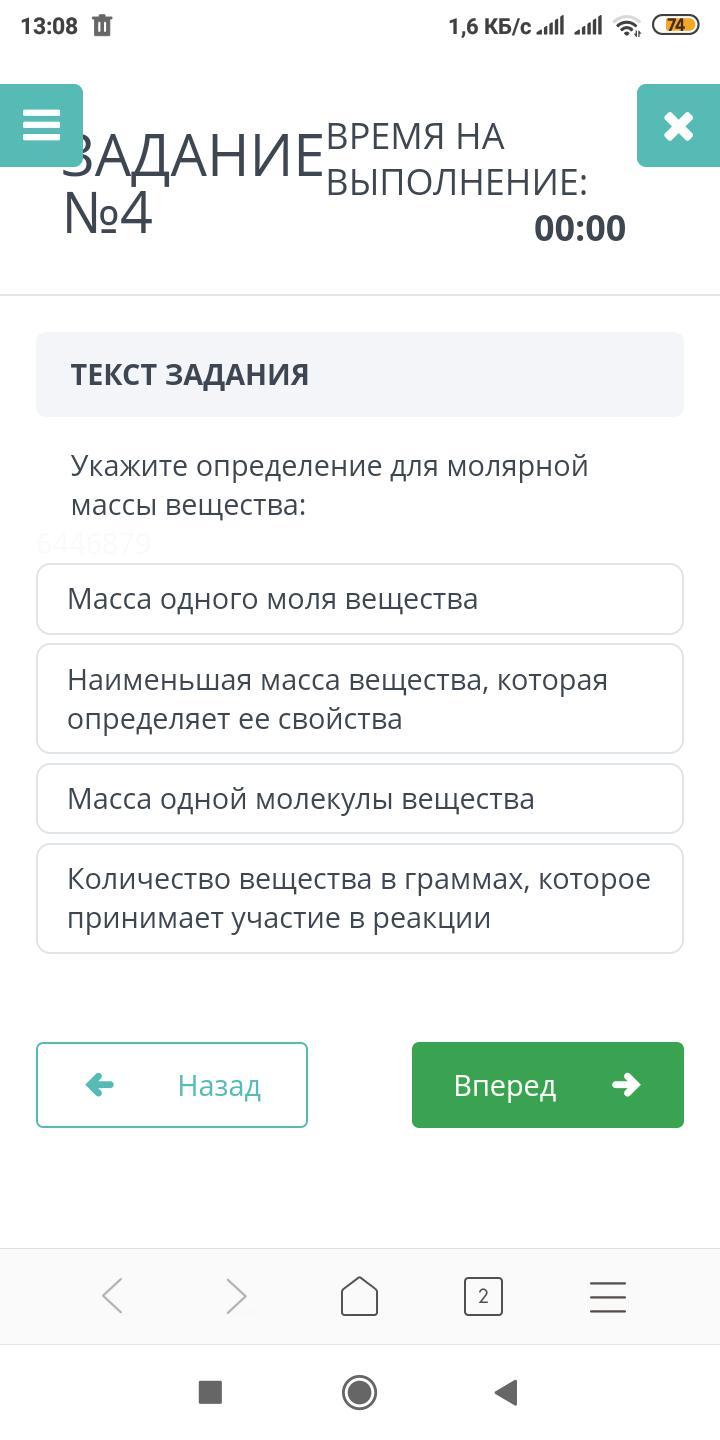The height and width of the screenshot is (1440, 720).
Task: Go to the browser home page icon
Action: coord(359,1296)
